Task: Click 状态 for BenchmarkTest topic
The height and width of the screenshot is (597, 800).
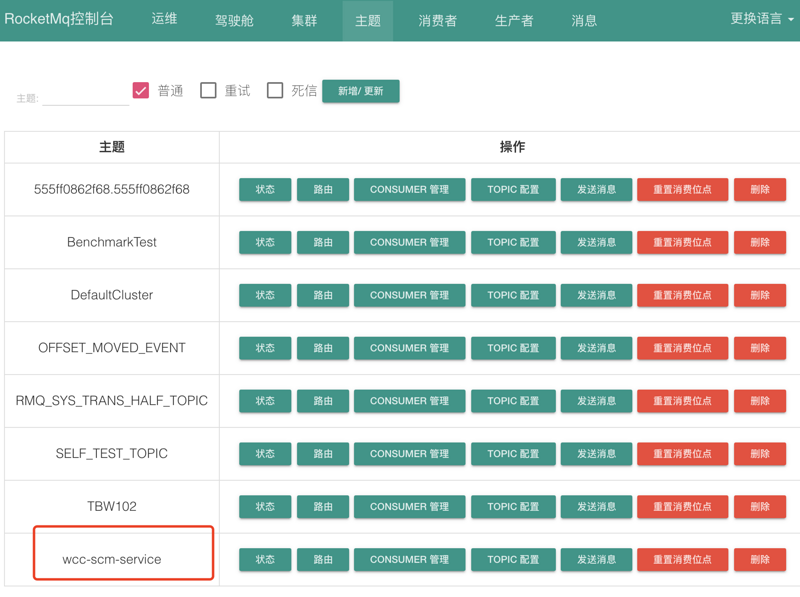Action: click(x=265, y=242)
